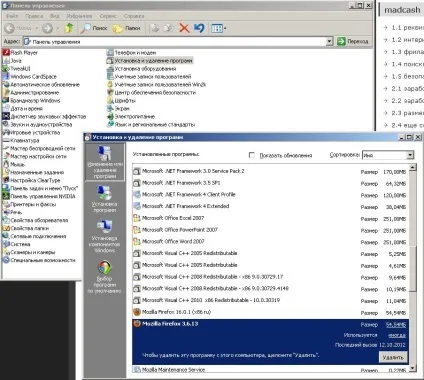Viewport: 424px width, 380px height.
Task: Select Microsoft .NET Framework 4 Extended row
Action: (x=270, y=206)
